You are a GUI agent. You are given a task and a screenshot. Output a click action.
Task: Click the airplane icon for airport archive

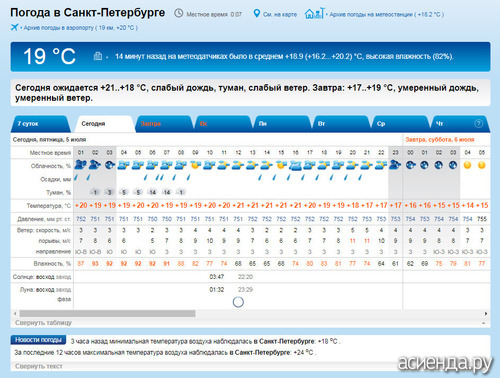coord(14,27)
